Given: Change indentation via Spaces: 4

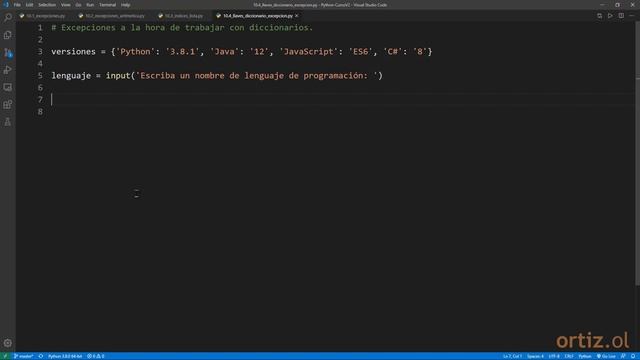Looking at the screenshot, I should (535, 356).
